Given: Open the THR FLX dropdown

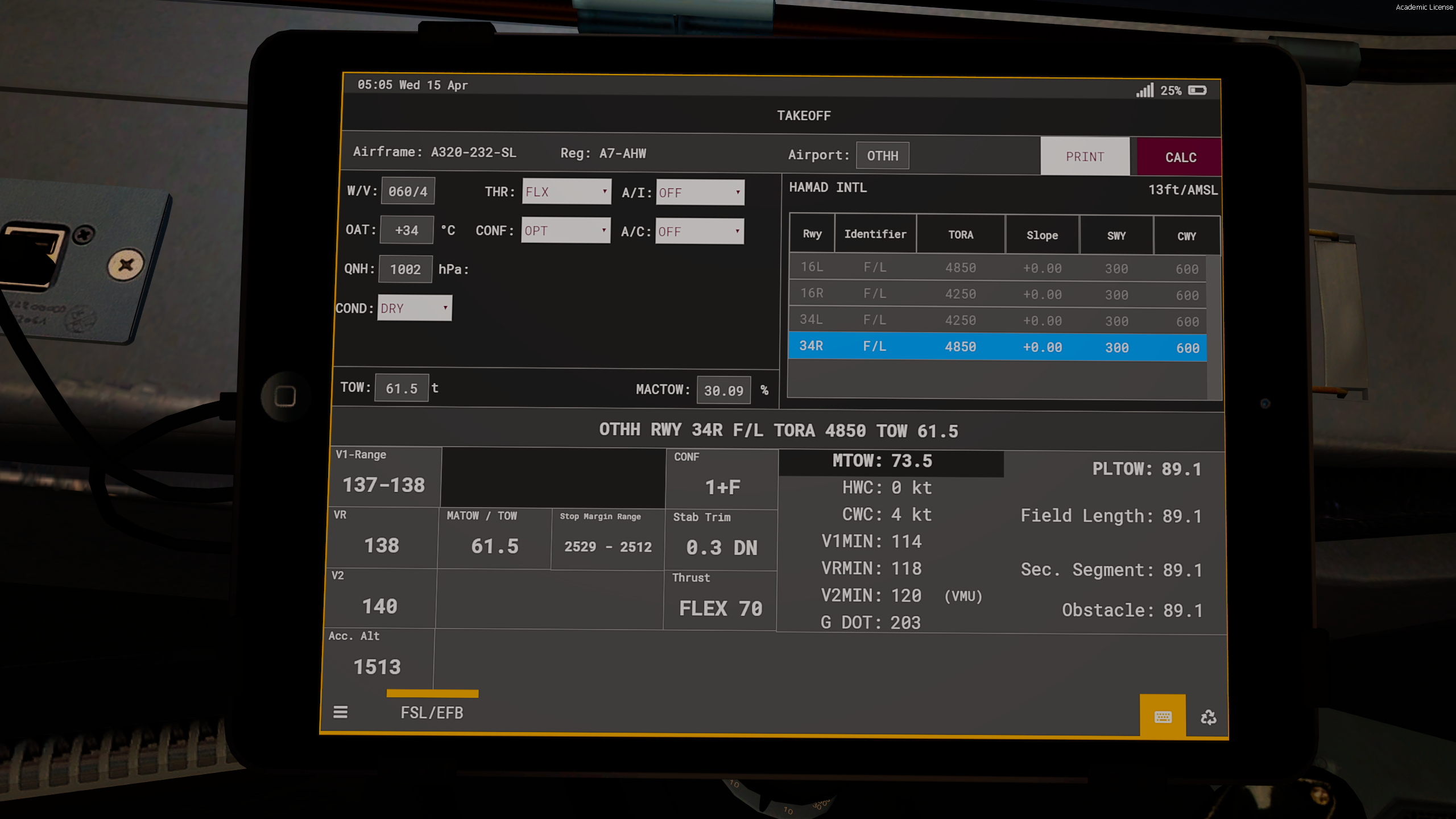Looking at the screenshot, I should pos(566,192).
